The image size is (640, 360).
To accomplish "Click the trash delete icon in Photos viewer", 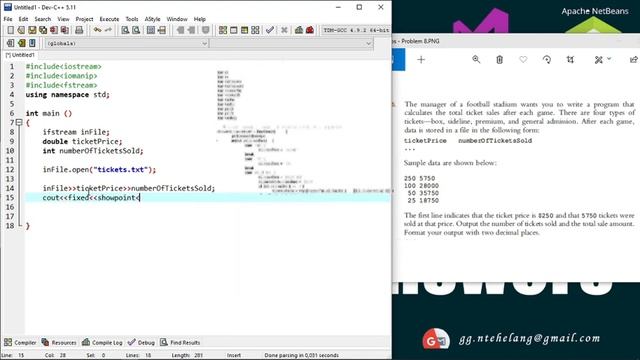I will point(499,60).
